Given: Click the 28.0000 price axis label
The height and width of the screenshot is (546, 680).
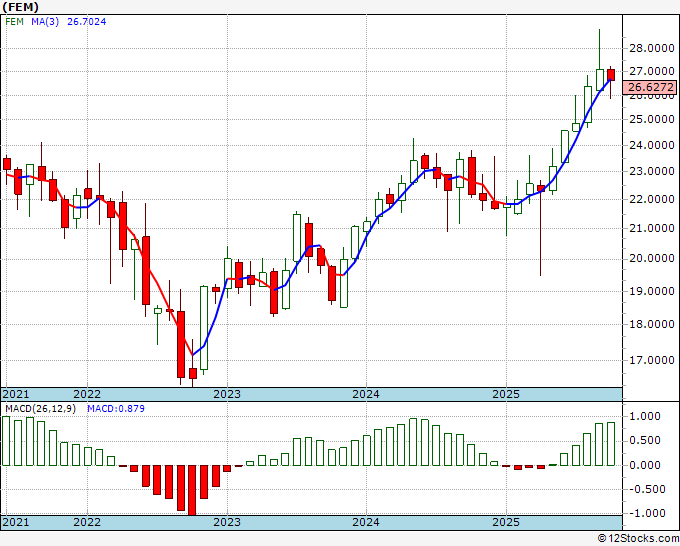Looking at the screenshot, I should coord(651,48).
